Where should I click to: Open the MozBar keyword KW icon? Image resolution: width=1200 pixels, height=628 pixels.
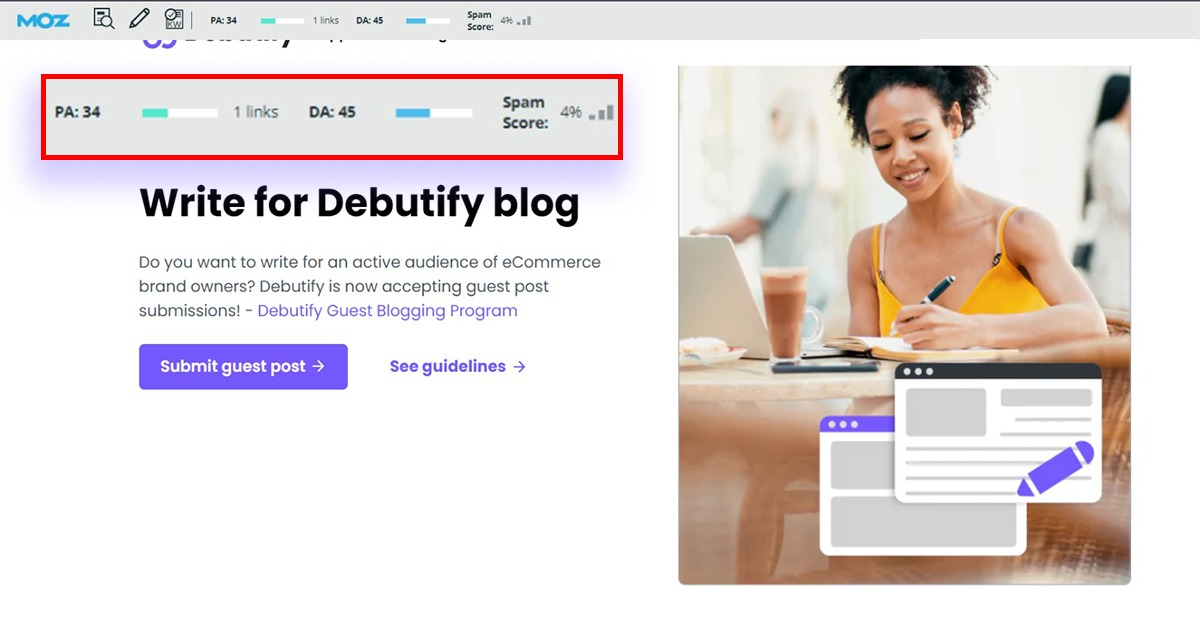174,19
